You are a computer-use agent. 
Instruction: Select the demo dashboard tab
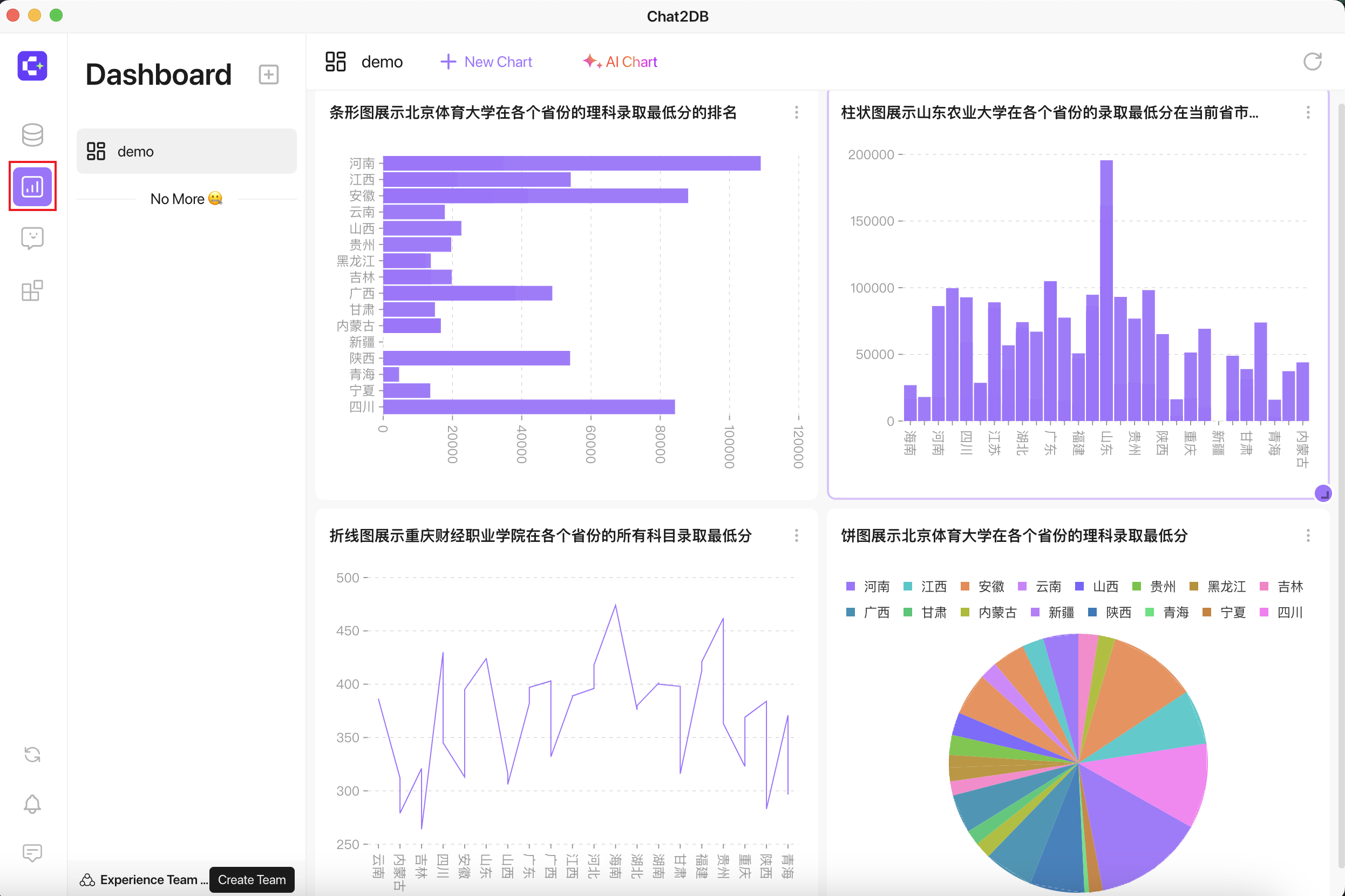coord(184,152)
